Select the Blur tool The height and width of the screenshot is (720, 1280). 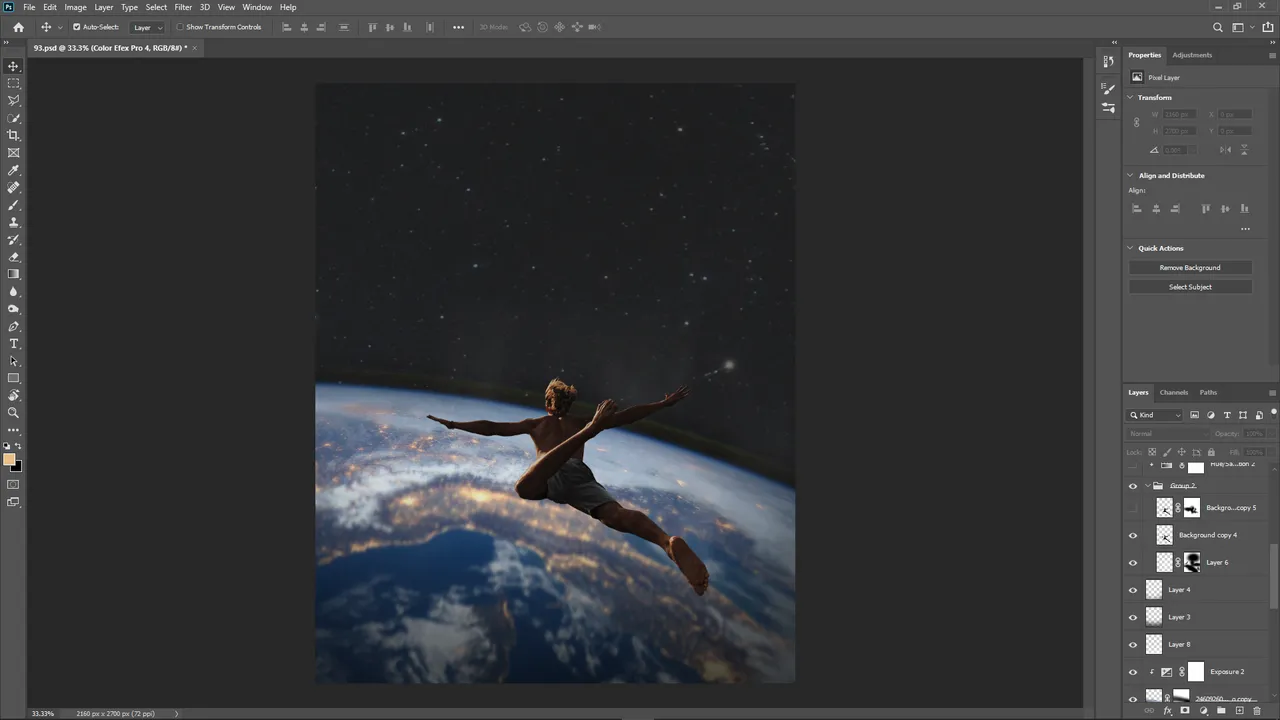(13, 291)
